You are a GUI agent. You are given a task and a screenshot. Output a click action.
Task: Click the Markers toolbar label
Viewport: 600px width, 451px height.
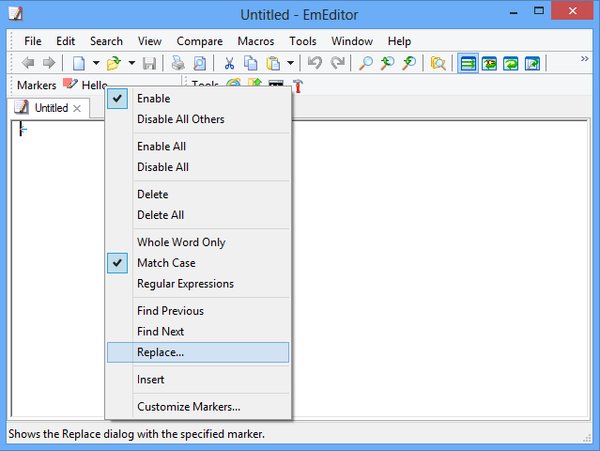37,85
